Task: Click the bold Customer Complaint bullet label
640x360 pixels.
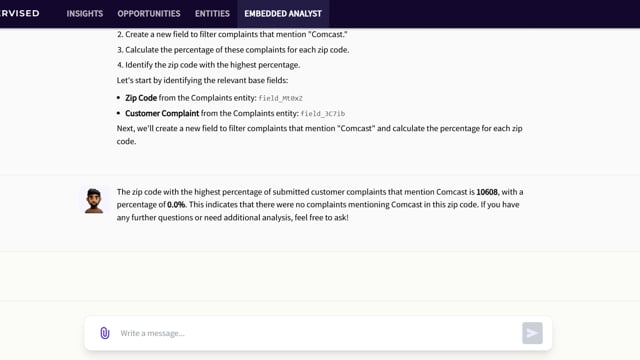Action: pyautogui.click(x=162, y=113)
